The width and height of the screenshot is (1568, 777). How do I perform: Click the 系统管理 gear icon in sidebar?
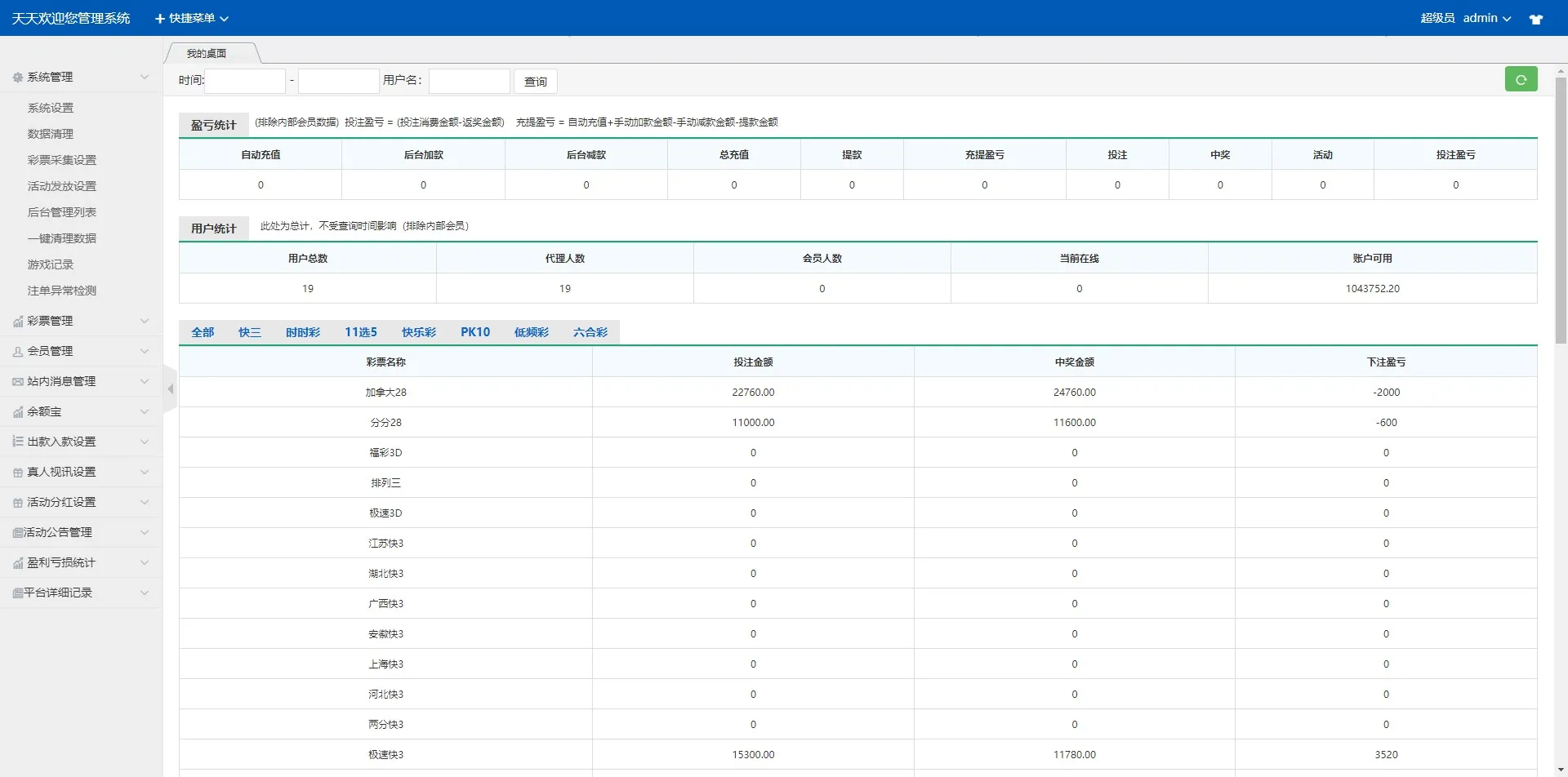tap(16, 77)
